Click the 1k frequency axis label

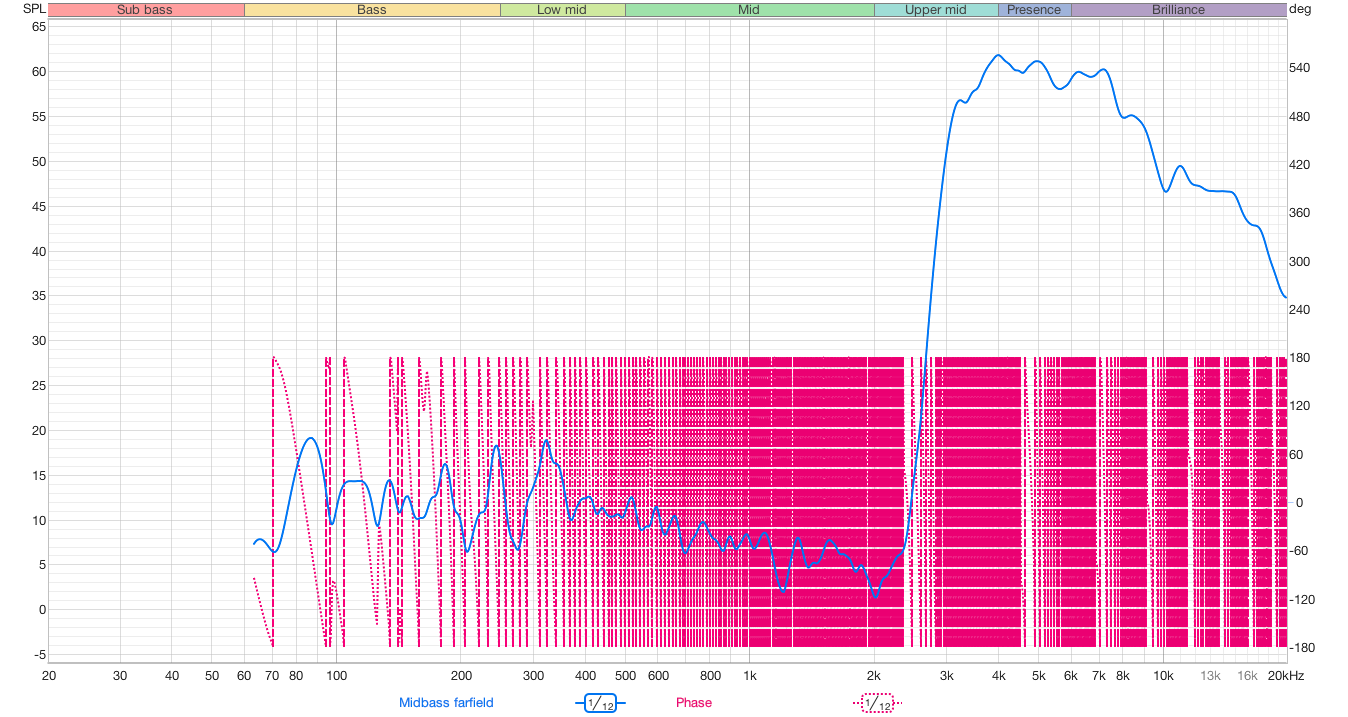click(x=749, y=676)
